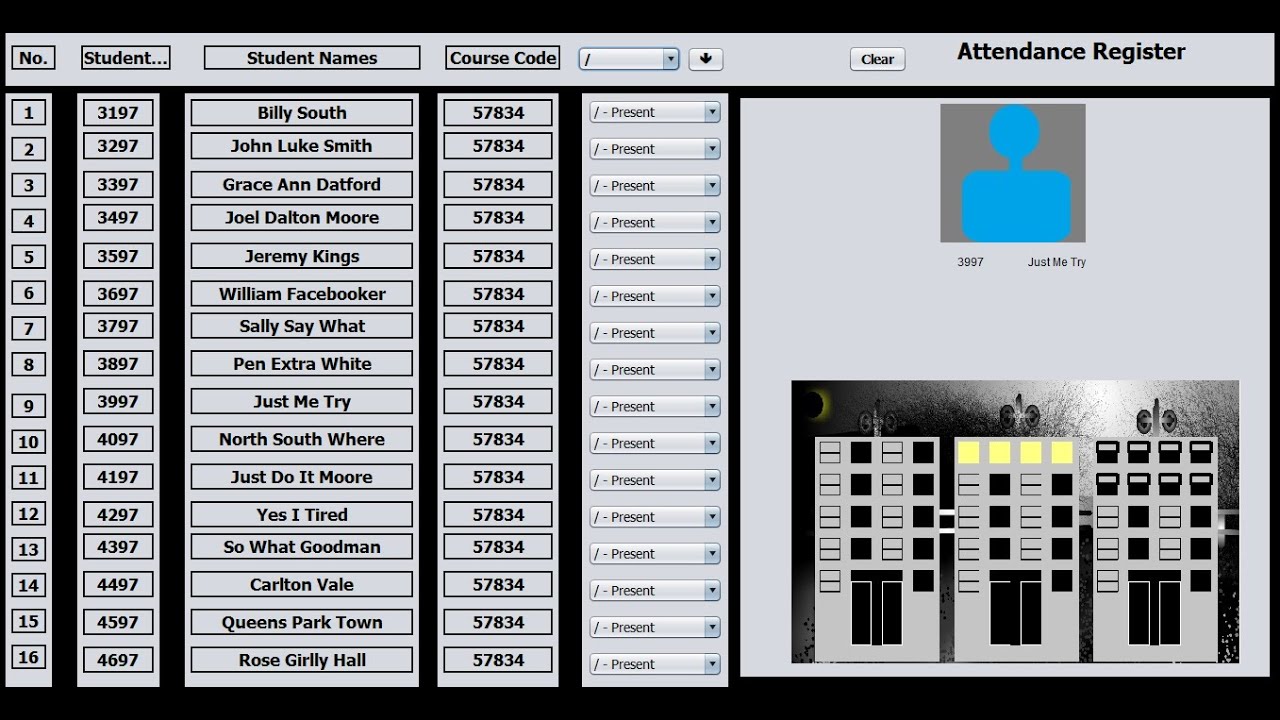1280x720 pixels.
Task: Select the Carlton Vale name button
Action: click(x=301, y=585)
